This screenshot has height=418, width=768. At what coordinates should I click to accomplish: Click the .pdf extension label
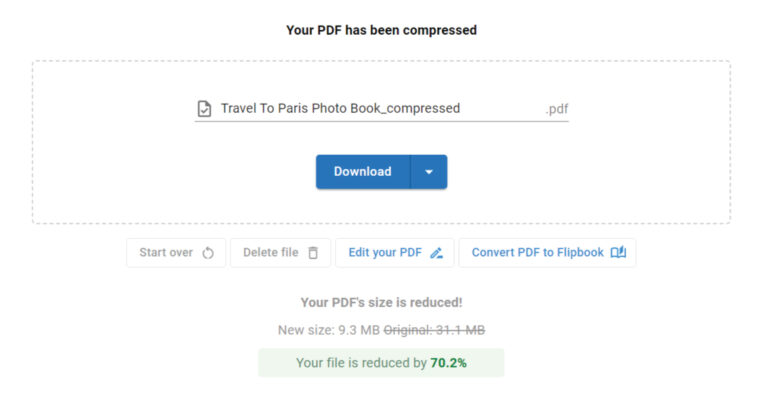pos(557,109)
